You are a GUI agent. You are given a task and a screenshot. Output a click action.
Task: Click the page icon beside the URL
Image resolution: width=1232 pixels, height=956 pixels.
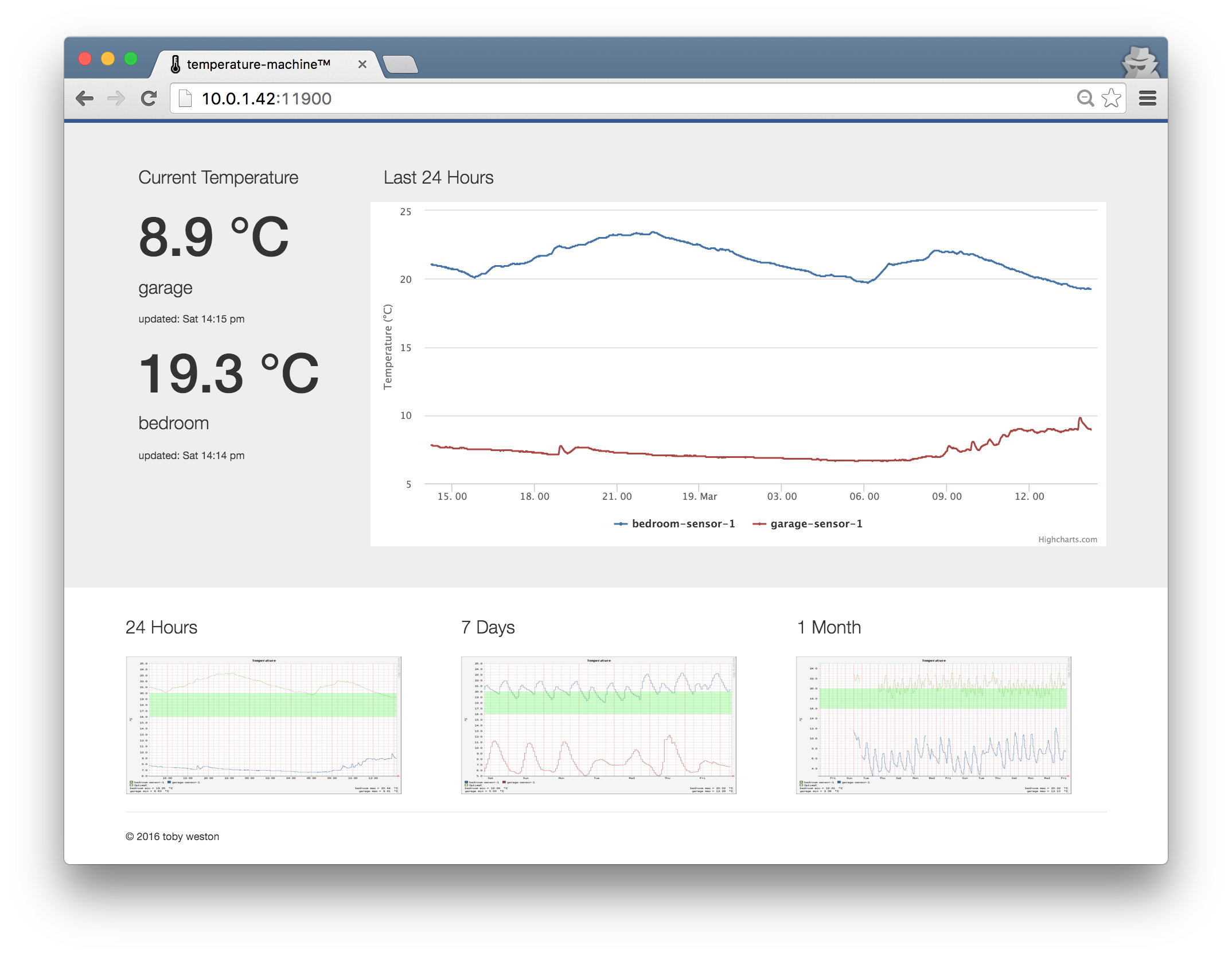click(185, 99)
